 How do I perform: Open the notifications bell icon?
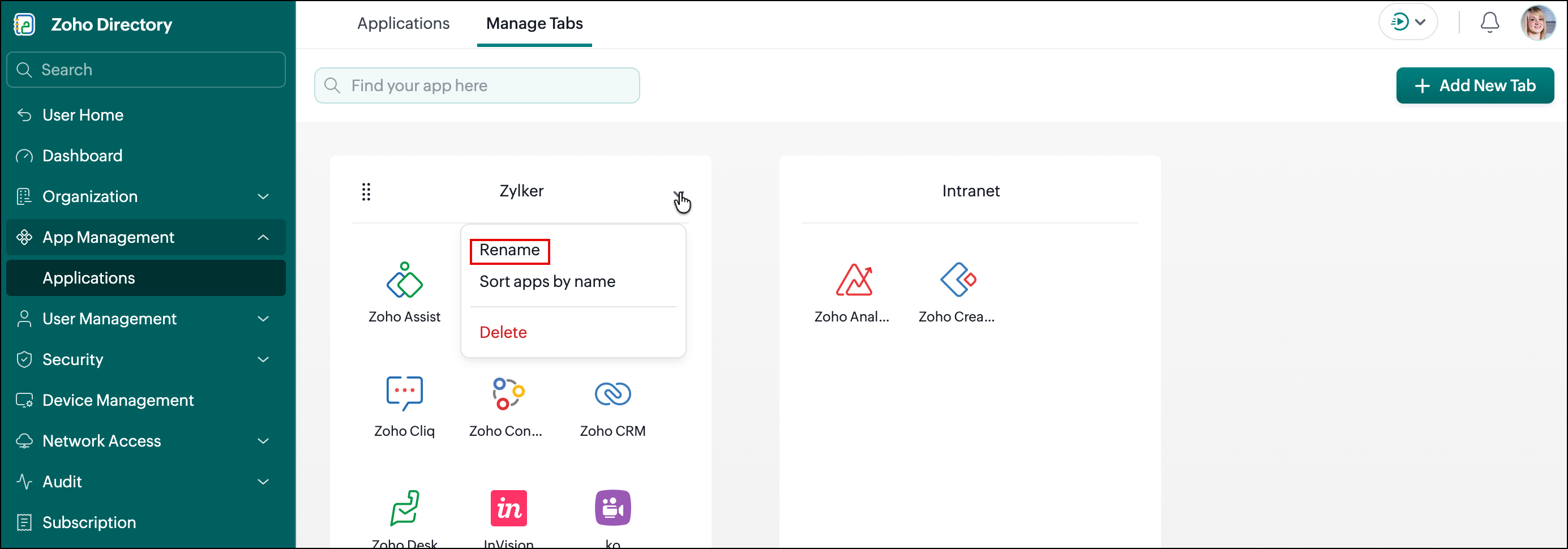click(x=1489, y=23)
